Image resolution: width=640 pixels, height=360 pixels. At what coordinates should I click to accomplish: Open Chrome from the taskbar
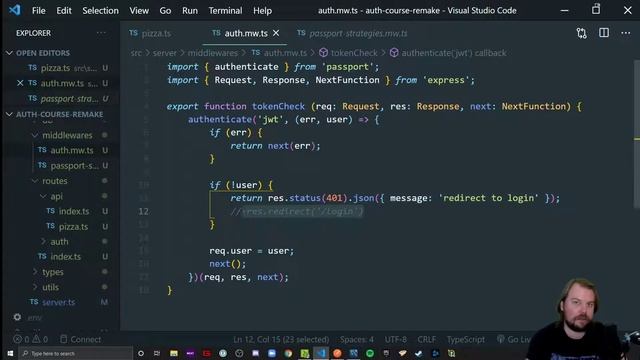pos(288,353)
